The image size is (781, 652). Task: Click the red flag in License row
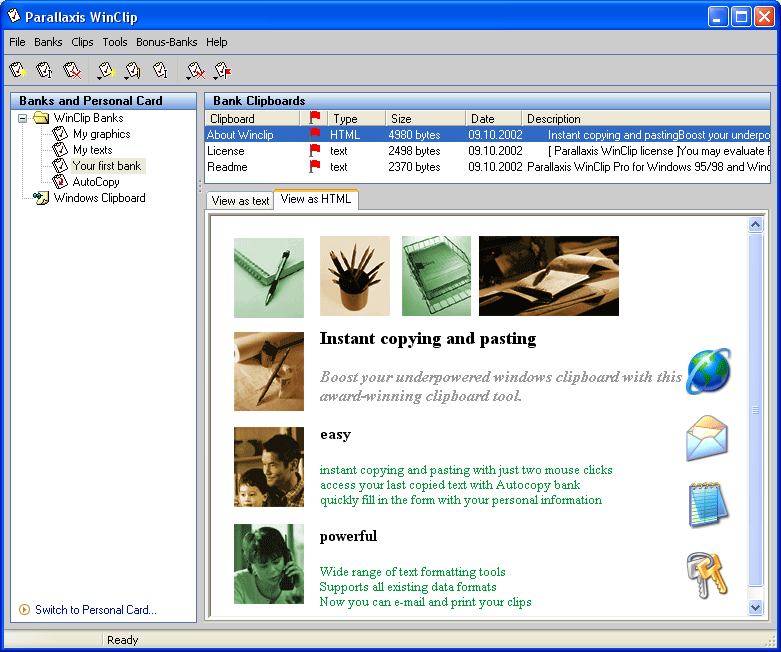pyautogui.click(x=315, y=150)
